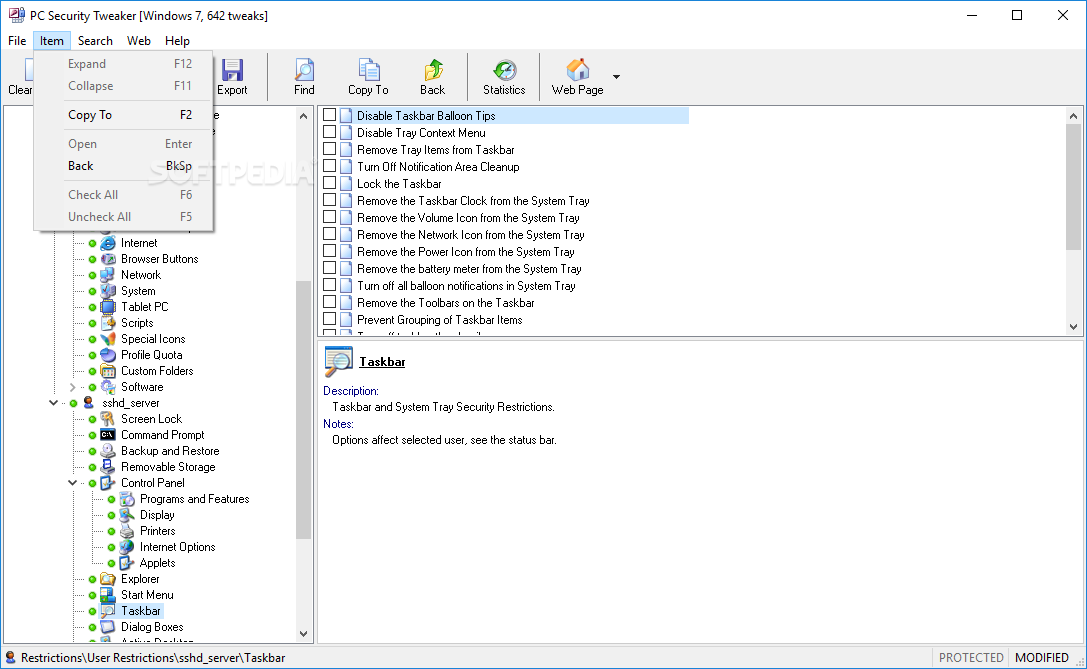Select the first System tree icon
Image resolution: width=1087 pixels, height=669 pixels.
point(108,291)
